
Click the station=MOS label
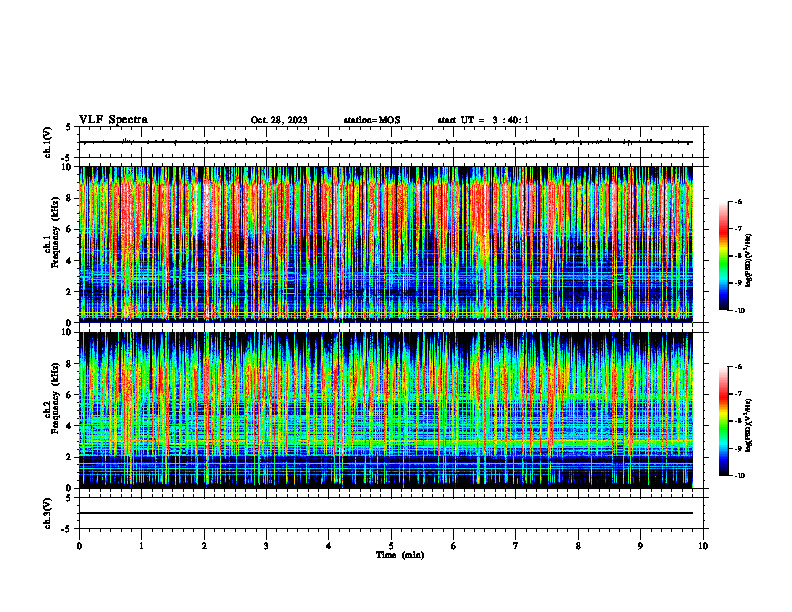pos(372,120)
